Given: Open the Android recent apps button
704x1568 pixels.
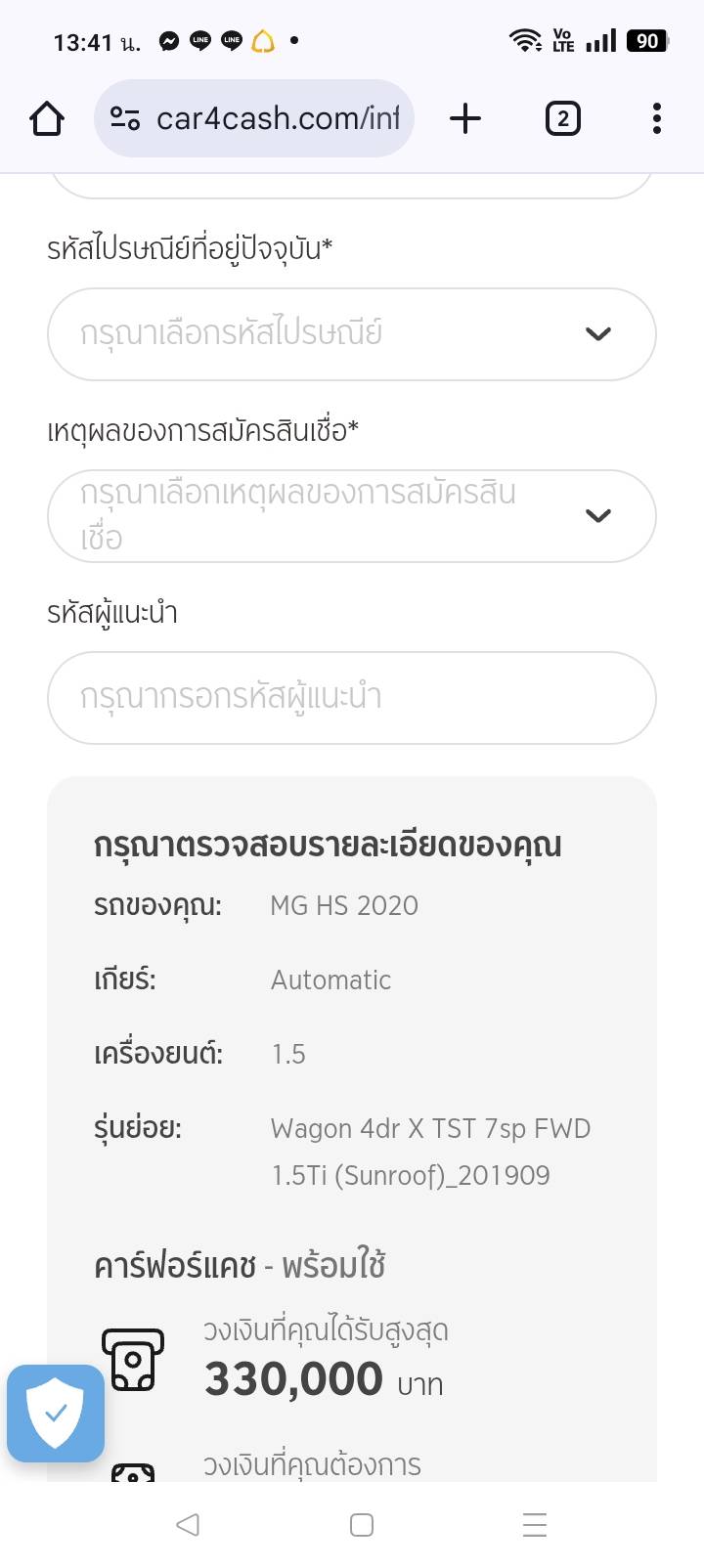Looking at the screenshot, I should [x=534, y=1525].
